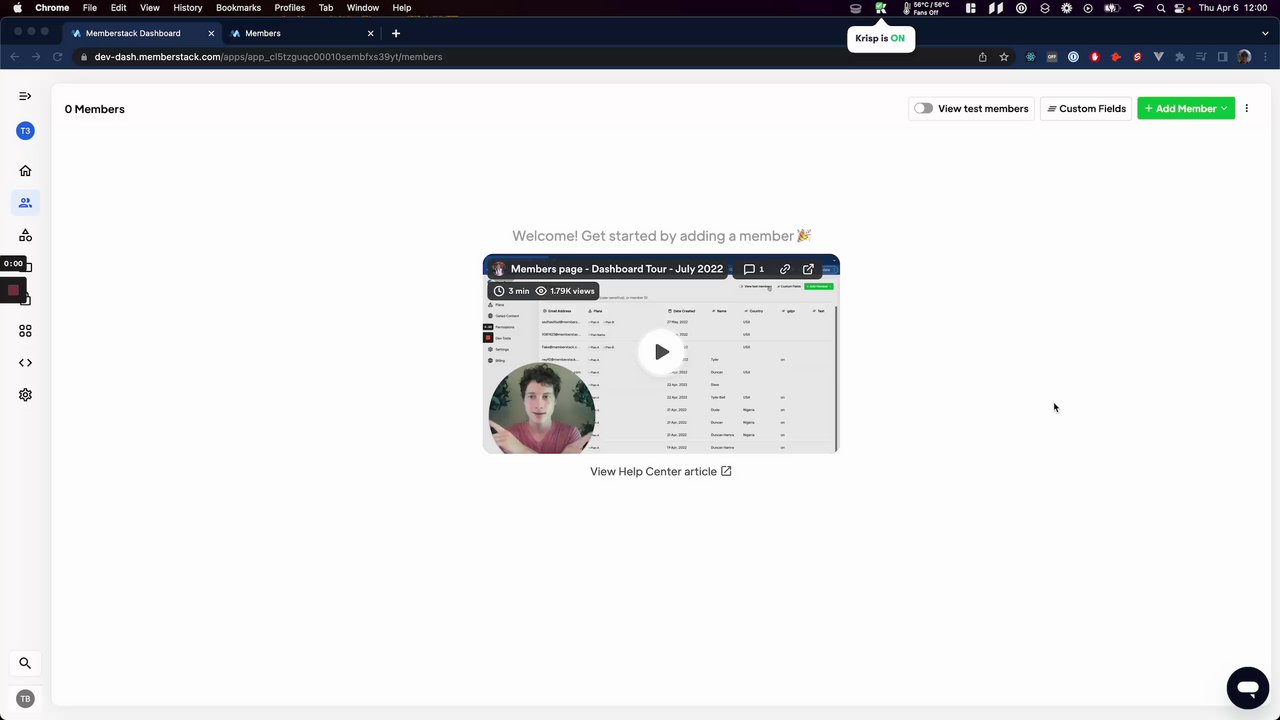The height and width of the screenshot is (720, 1280).
Task: Click the site lock icon
Action: point(84,57)
